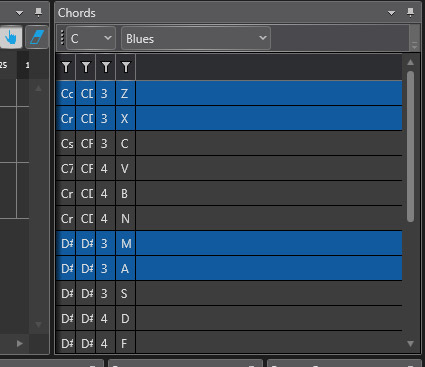The height and width of the screenshot is (367, 425).
Task: Select the chord row with key N
Action: pyautogui.click(x=229, y=218)
